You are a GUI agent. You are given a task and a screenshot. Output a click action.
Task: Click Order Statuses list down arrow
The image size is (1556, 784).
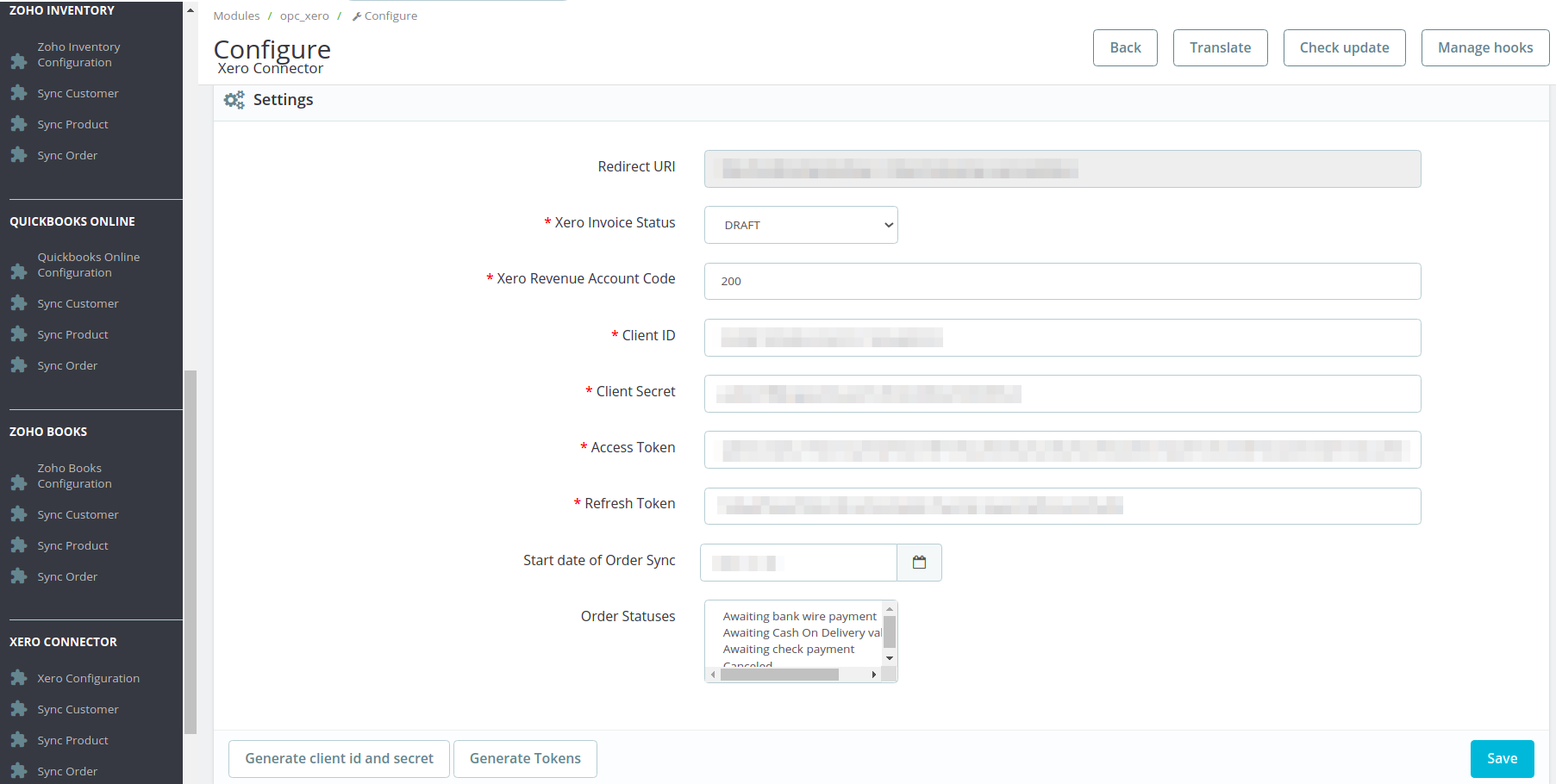click(x=890, y=659)
